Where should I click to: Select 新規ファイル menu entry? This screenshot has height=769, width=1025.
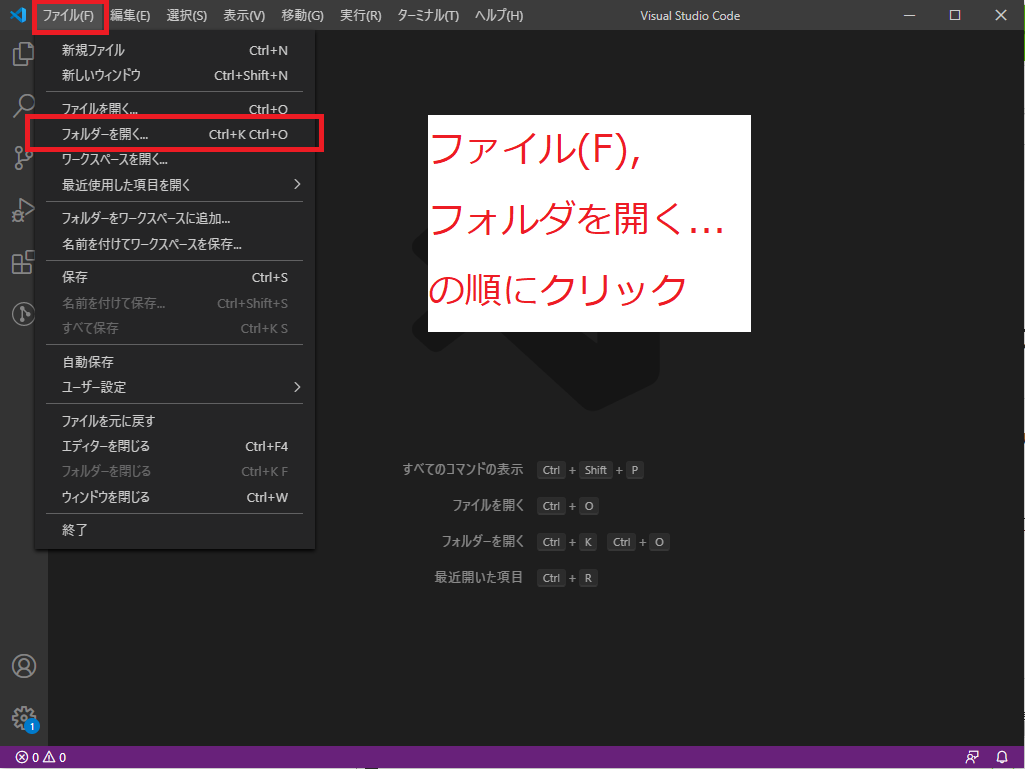[175, 50]
